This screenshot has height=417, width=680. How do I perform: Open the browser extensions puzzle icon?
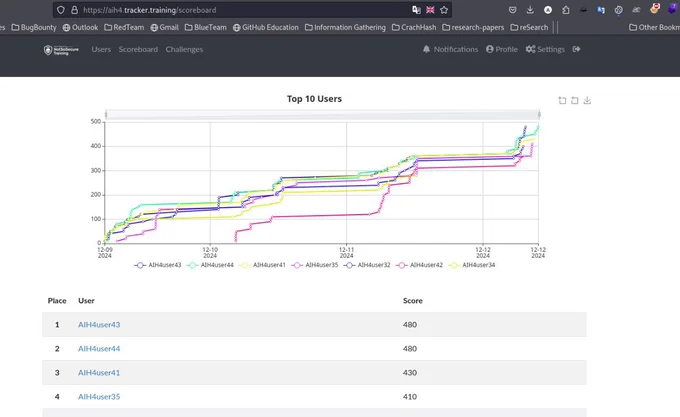(x=566, y=10)
